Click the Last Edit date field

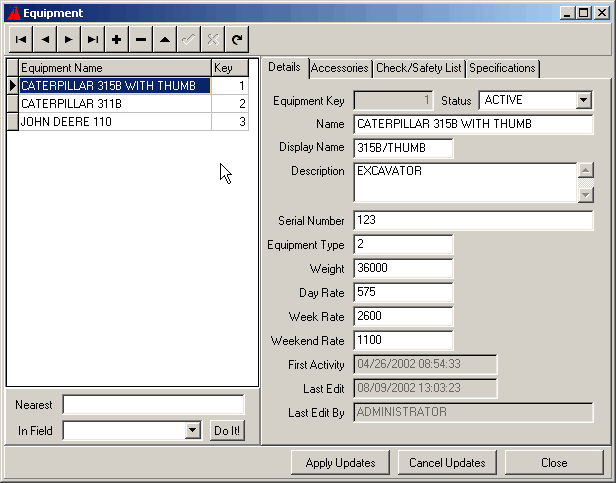point(425,388)
